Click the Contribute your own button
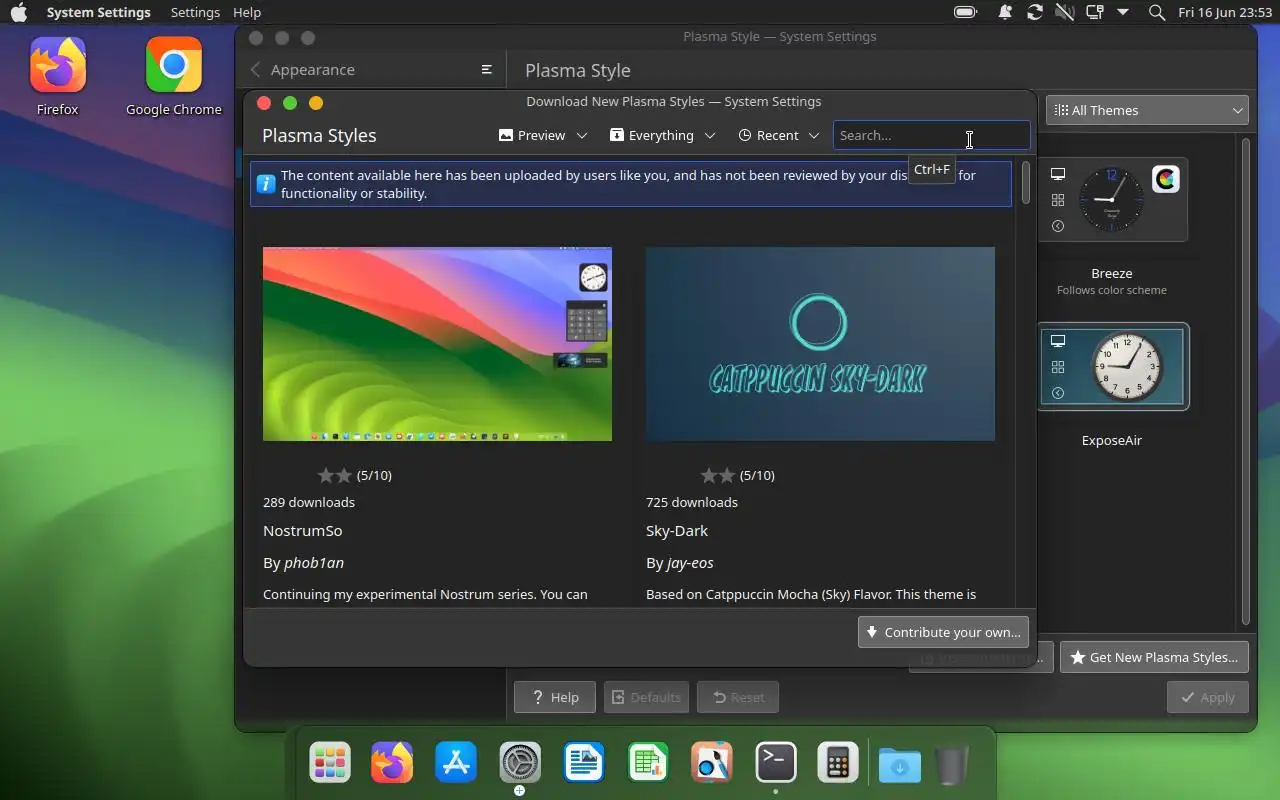This screenshot has width=1280, height=800. pyautogui.click(x=943, y=632)
